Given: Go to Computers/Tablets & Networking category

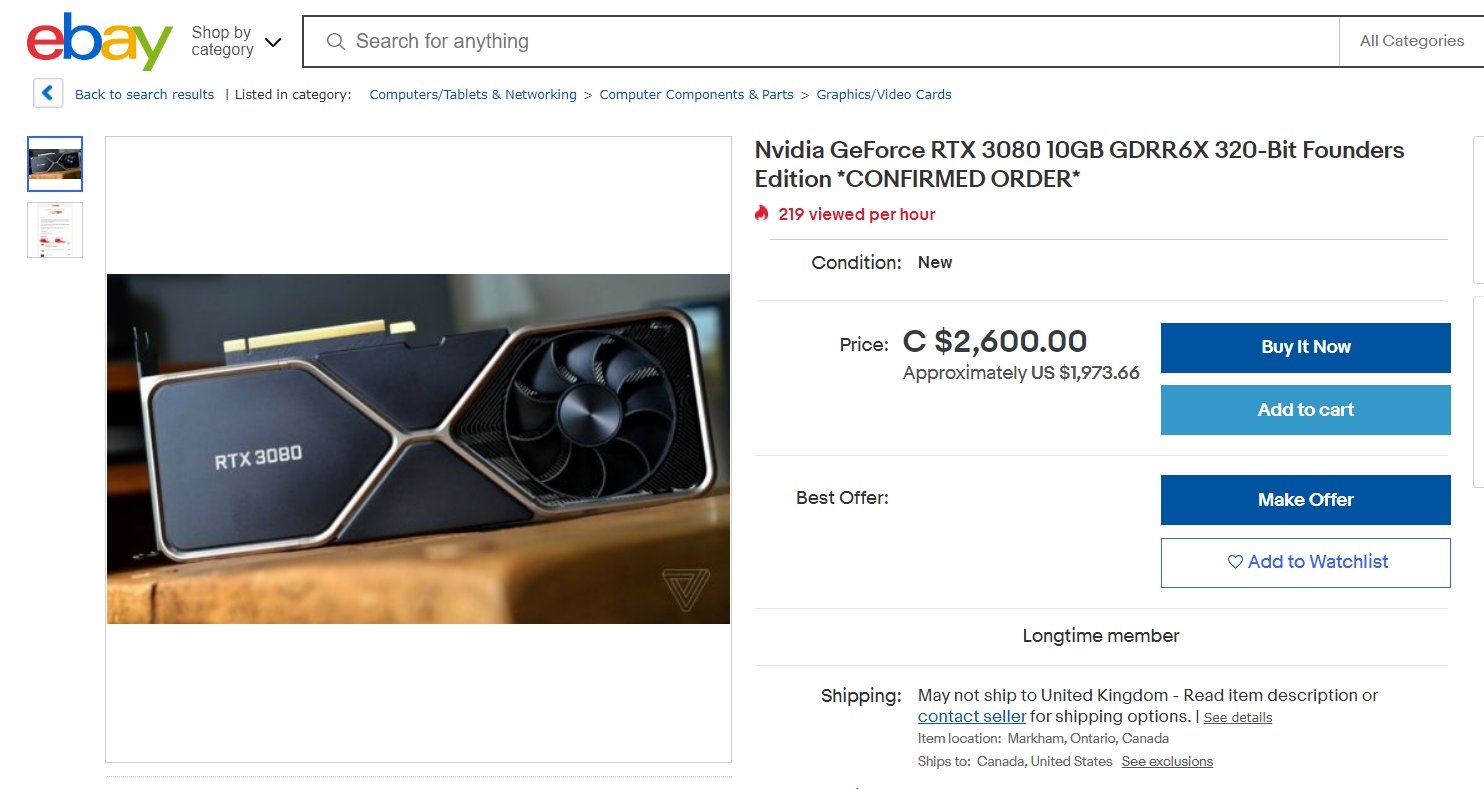Looking at the screenshot, I should pyautogui.click(x=473, y=94).
